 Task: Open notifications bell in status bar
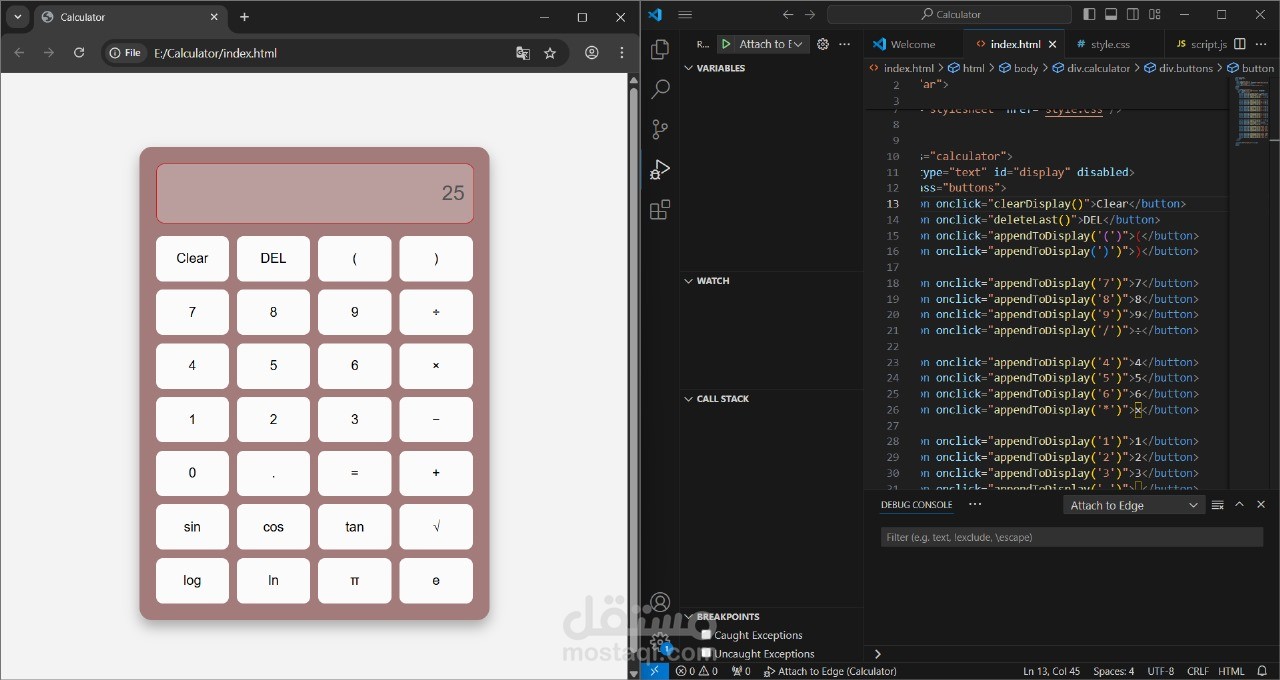pos(1262,671)
